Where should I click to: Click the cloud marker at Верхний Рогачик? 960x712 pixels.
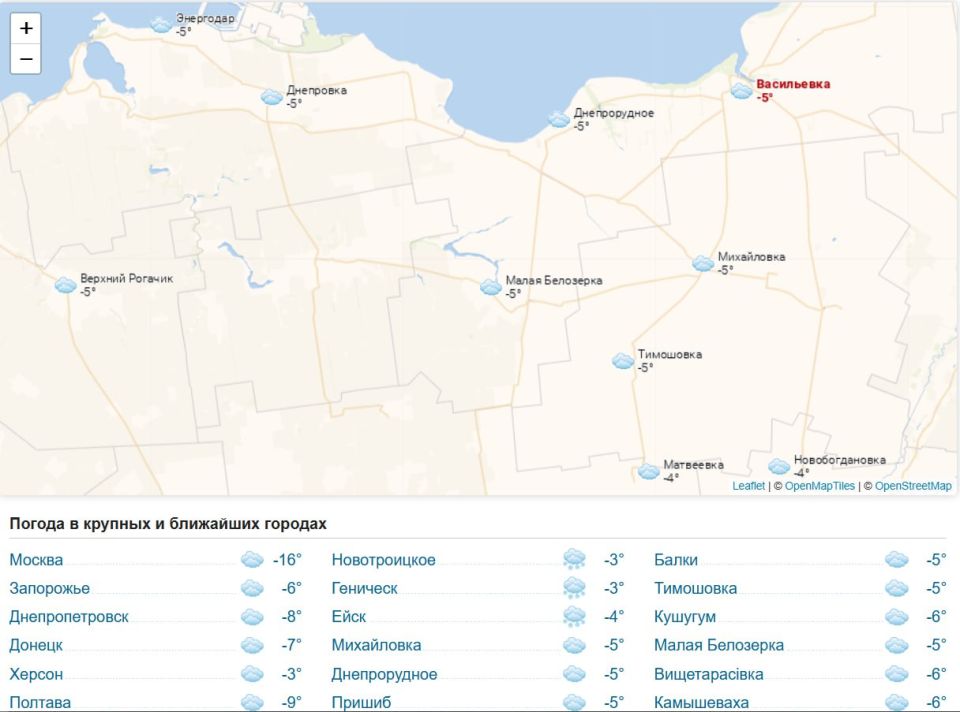click(66, 285)
